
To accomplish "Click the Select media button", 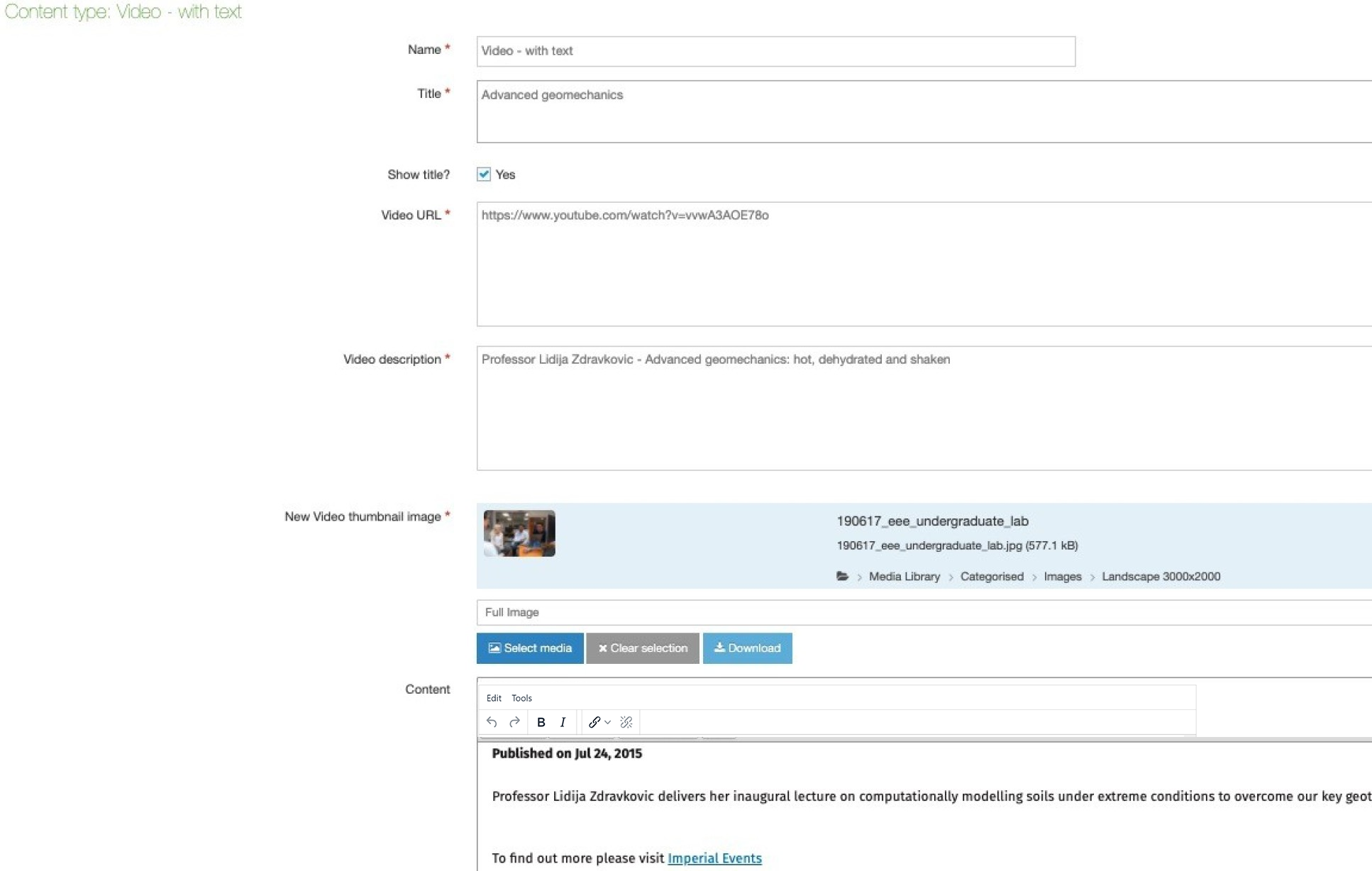I will tap(530, 648).
